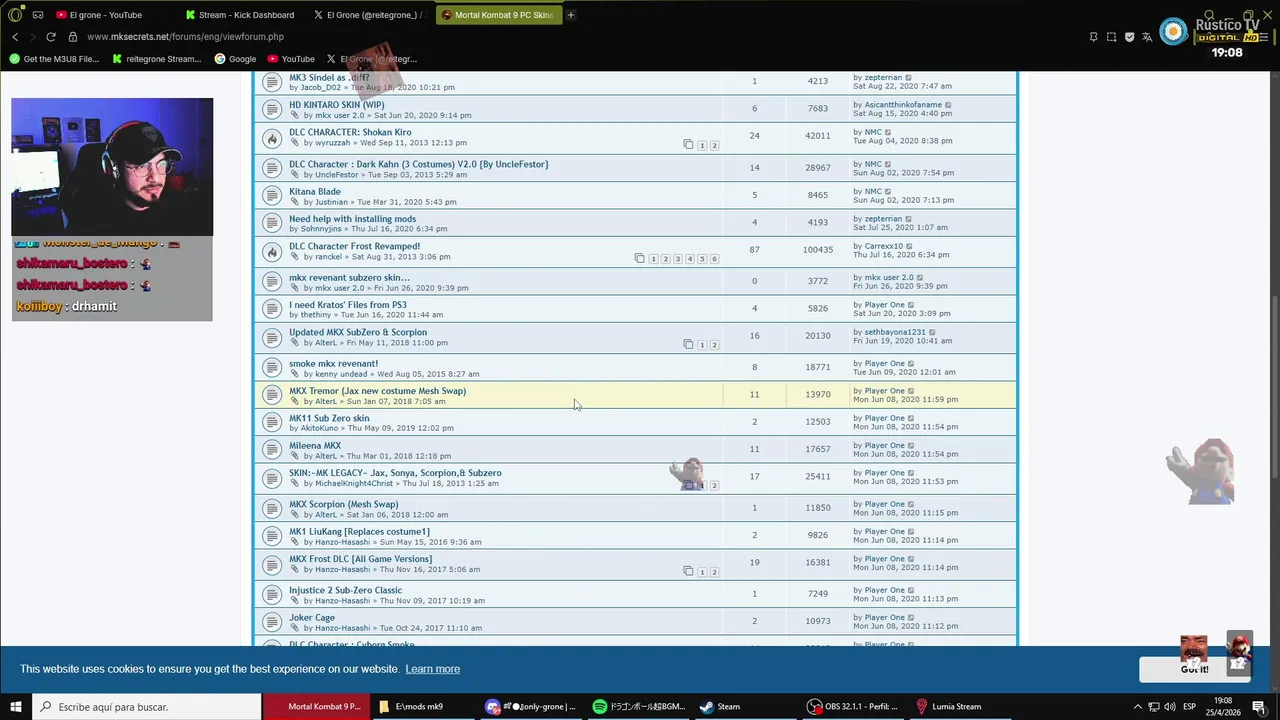Reload the page with the refresh icon

[51, 37]
